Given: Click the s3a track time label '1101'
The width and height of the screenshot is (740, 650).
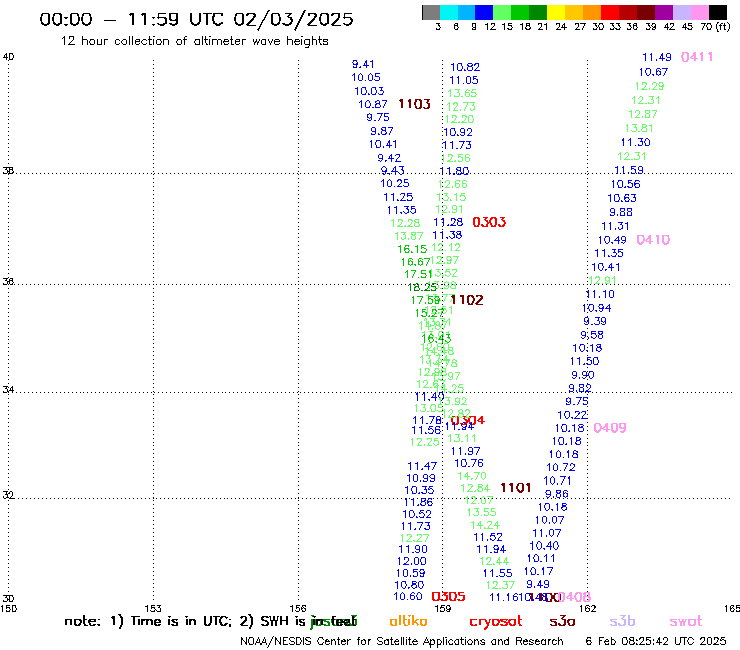Looking at the screenshot, I should click(x=515, y=488).
